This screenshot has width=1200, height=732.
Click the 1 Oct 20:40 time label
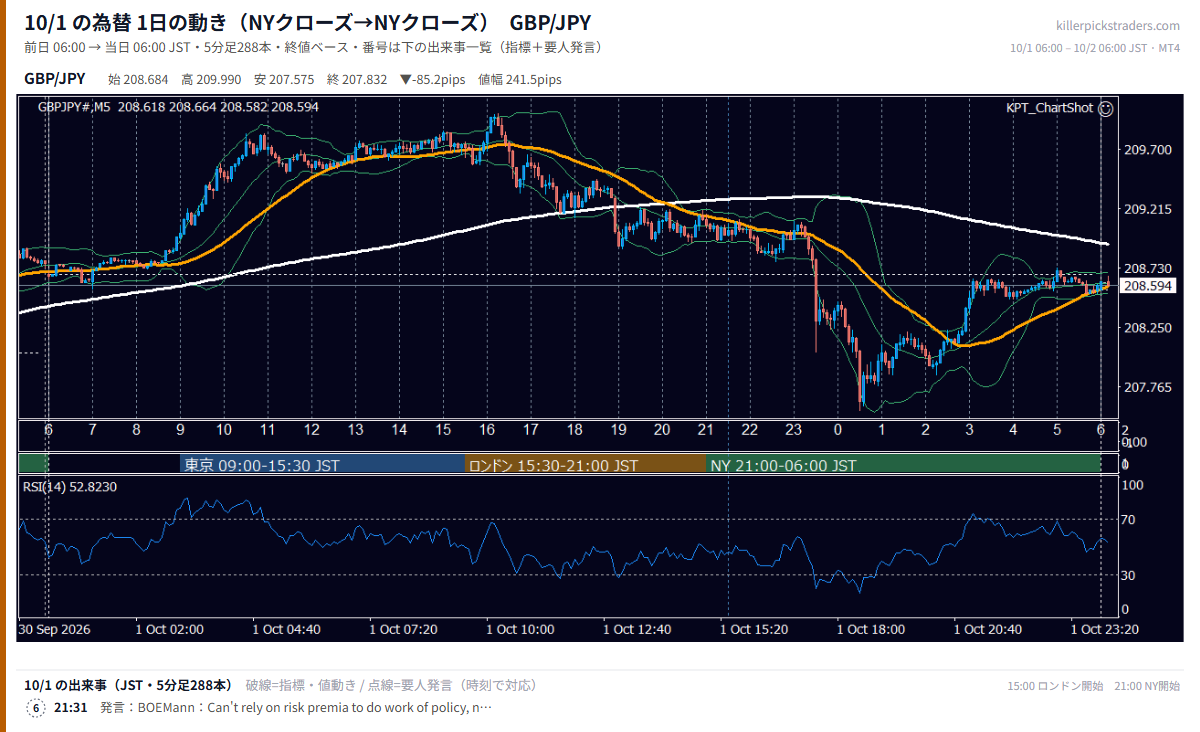coord(988,629)
